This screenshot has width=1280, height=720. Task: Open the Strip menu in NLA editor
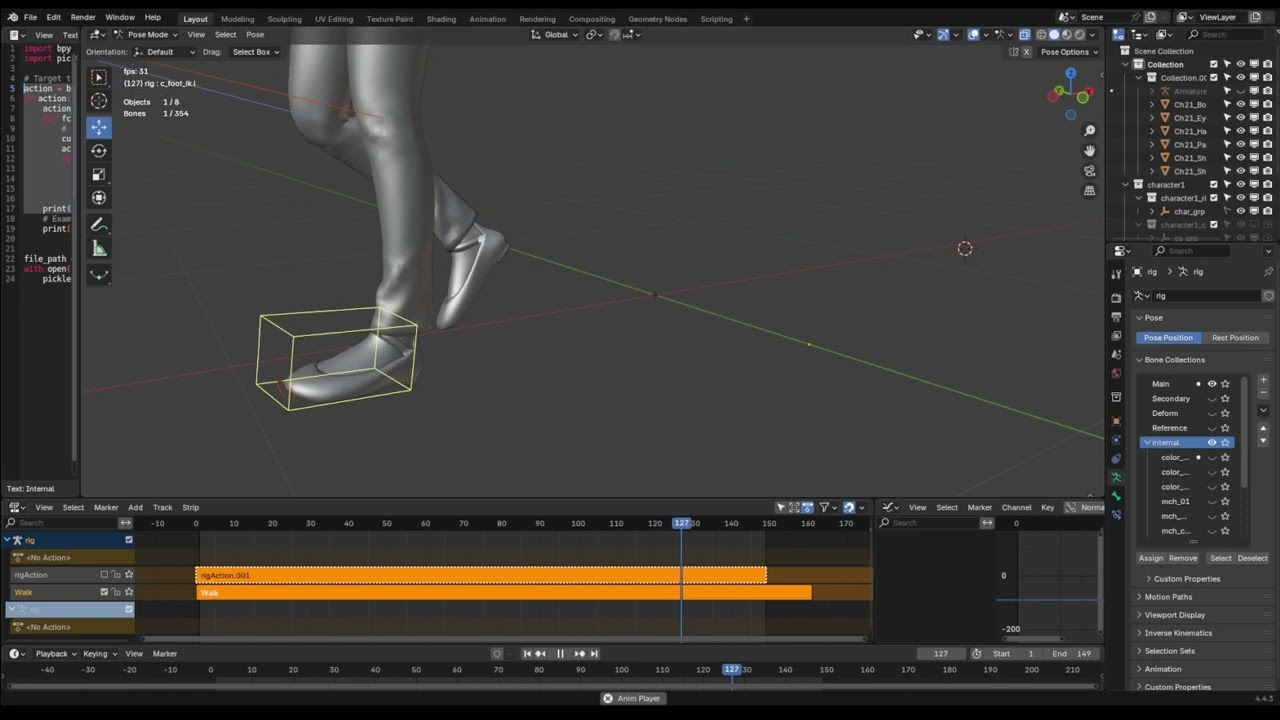pos(190,507)
